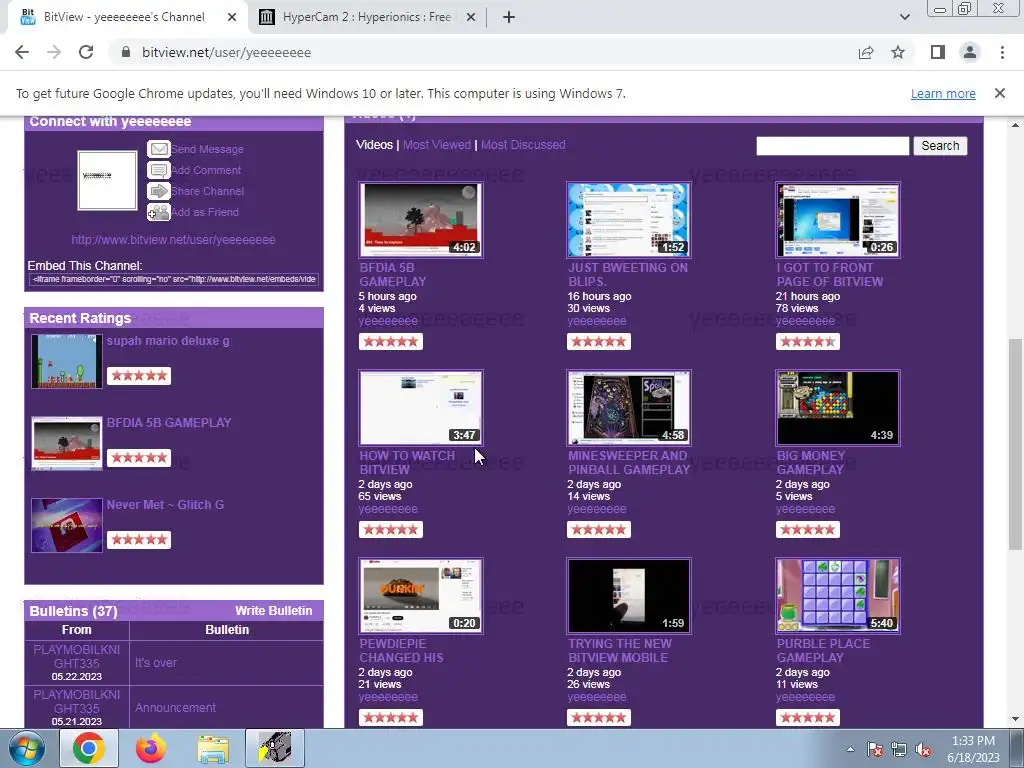Click uploader yeeeeeeee under HOW TO WATCH
Screen dimensions: 1024x768
388,509
